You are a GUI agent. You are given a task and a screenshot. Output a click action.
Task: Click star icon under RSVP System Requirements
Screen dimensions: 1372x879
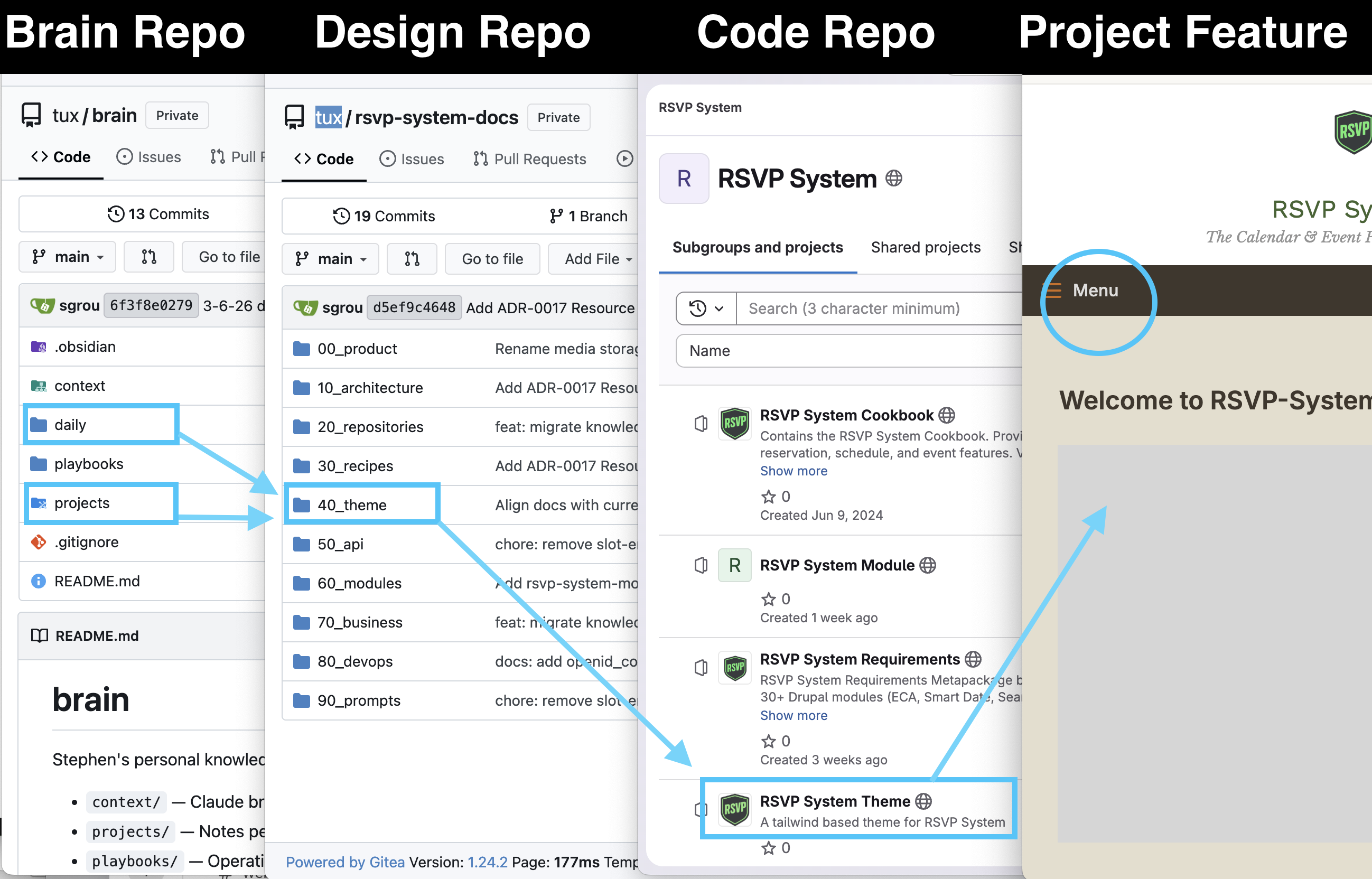[769, 741]
